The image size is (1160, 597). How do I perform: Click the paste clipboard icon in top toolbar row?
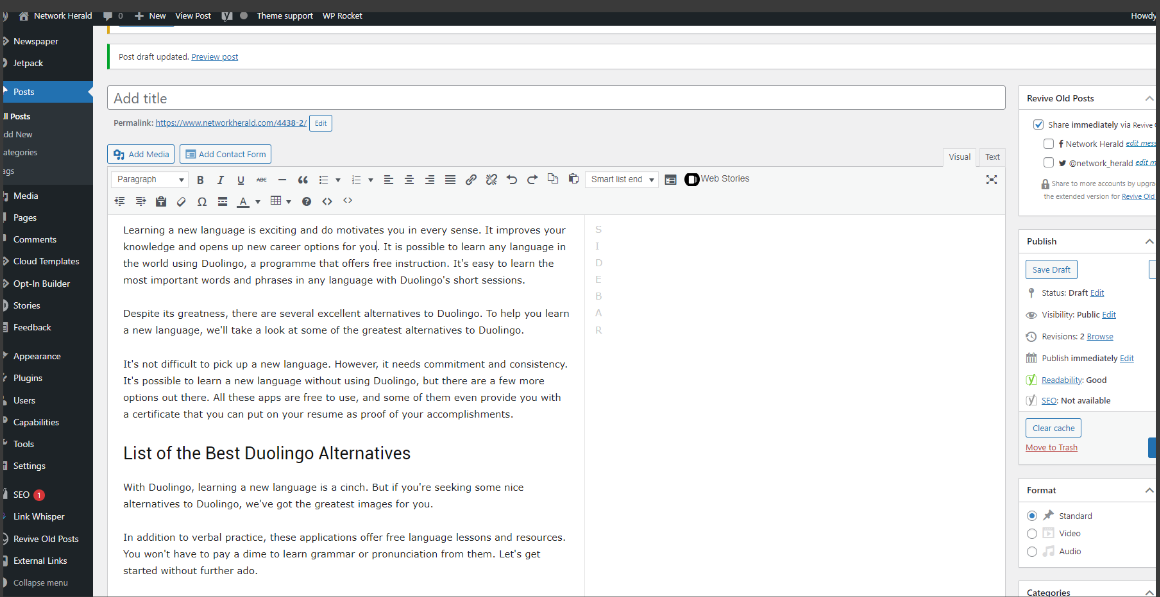point(573,178)
